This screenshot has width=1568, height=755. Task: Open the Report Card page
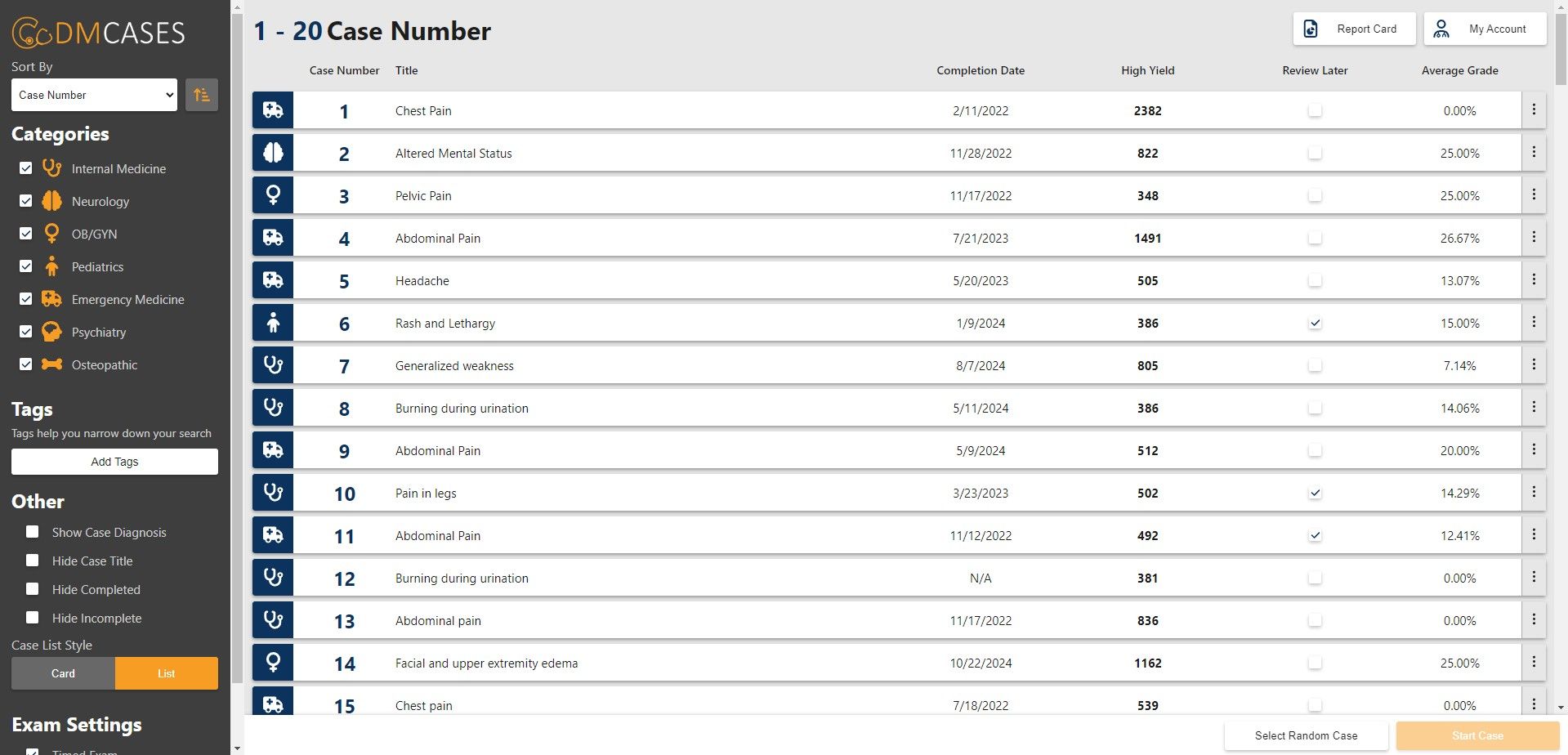pyautogui.click(x=1354, y=29)
